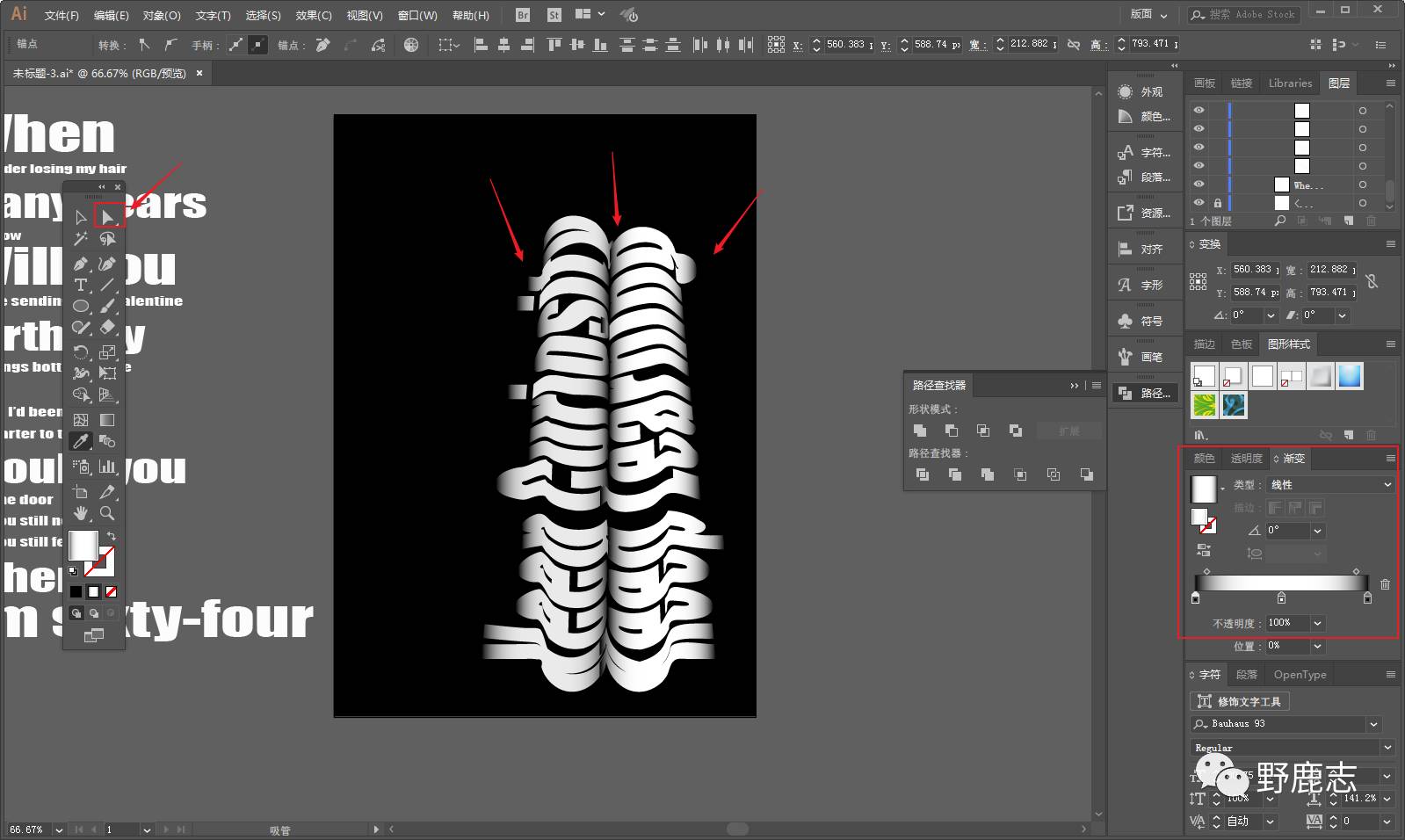Select the blue graphic style swatch
1405x840 pixels.
click(1350, 376)
